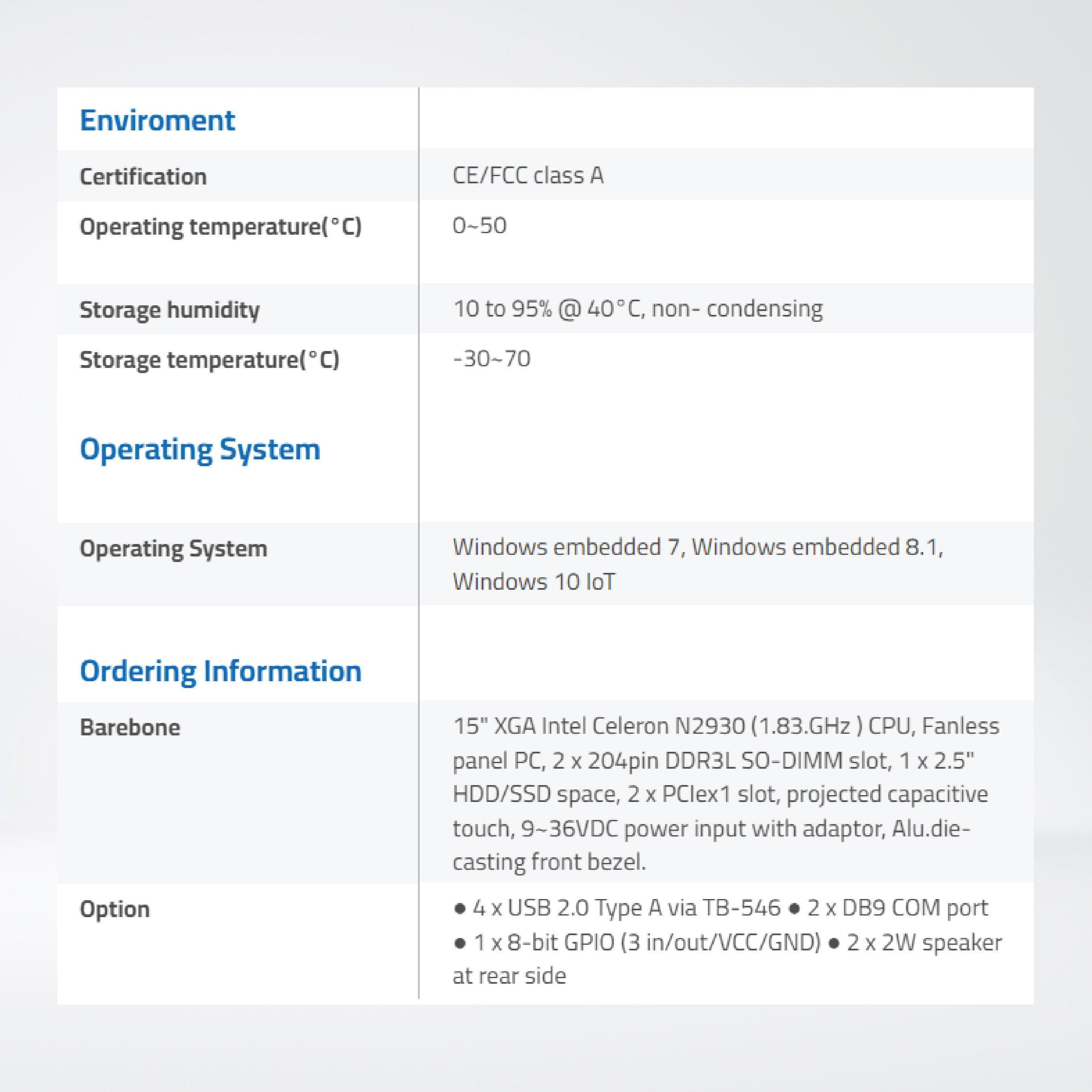Select the CE/FCC class A value

(528, 175)
